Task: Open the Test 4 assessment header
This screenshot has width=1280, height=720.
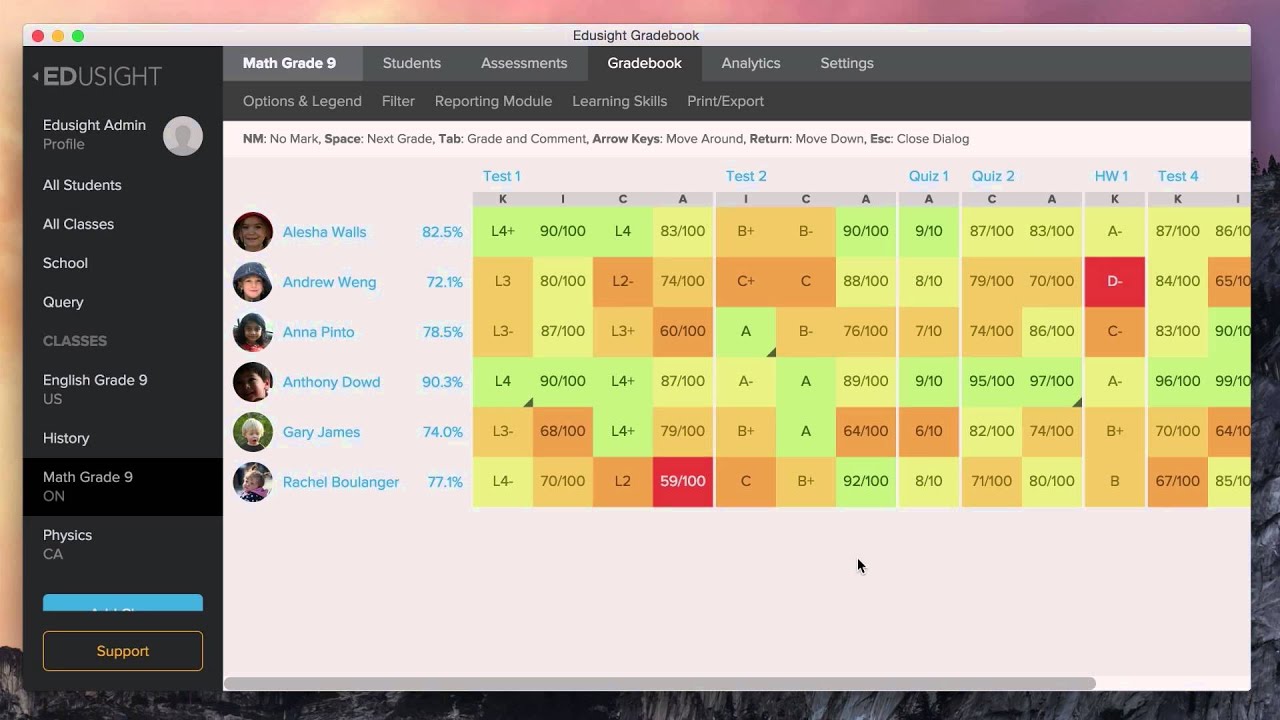Action: [x=1178, y=176]
